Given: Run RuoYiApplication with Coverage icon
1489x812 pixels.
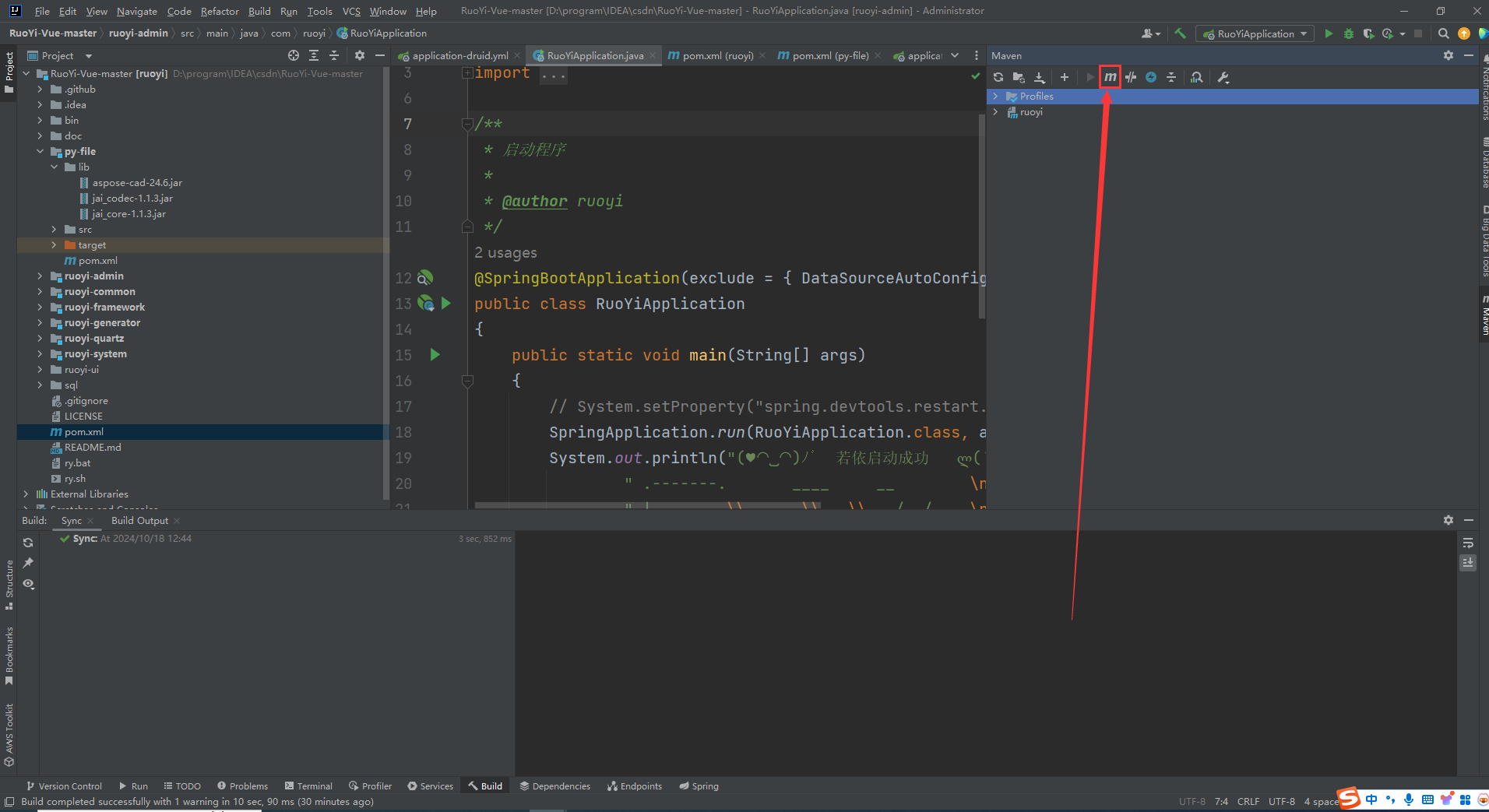Looking at the screenshot, I should pos(1368,33).
